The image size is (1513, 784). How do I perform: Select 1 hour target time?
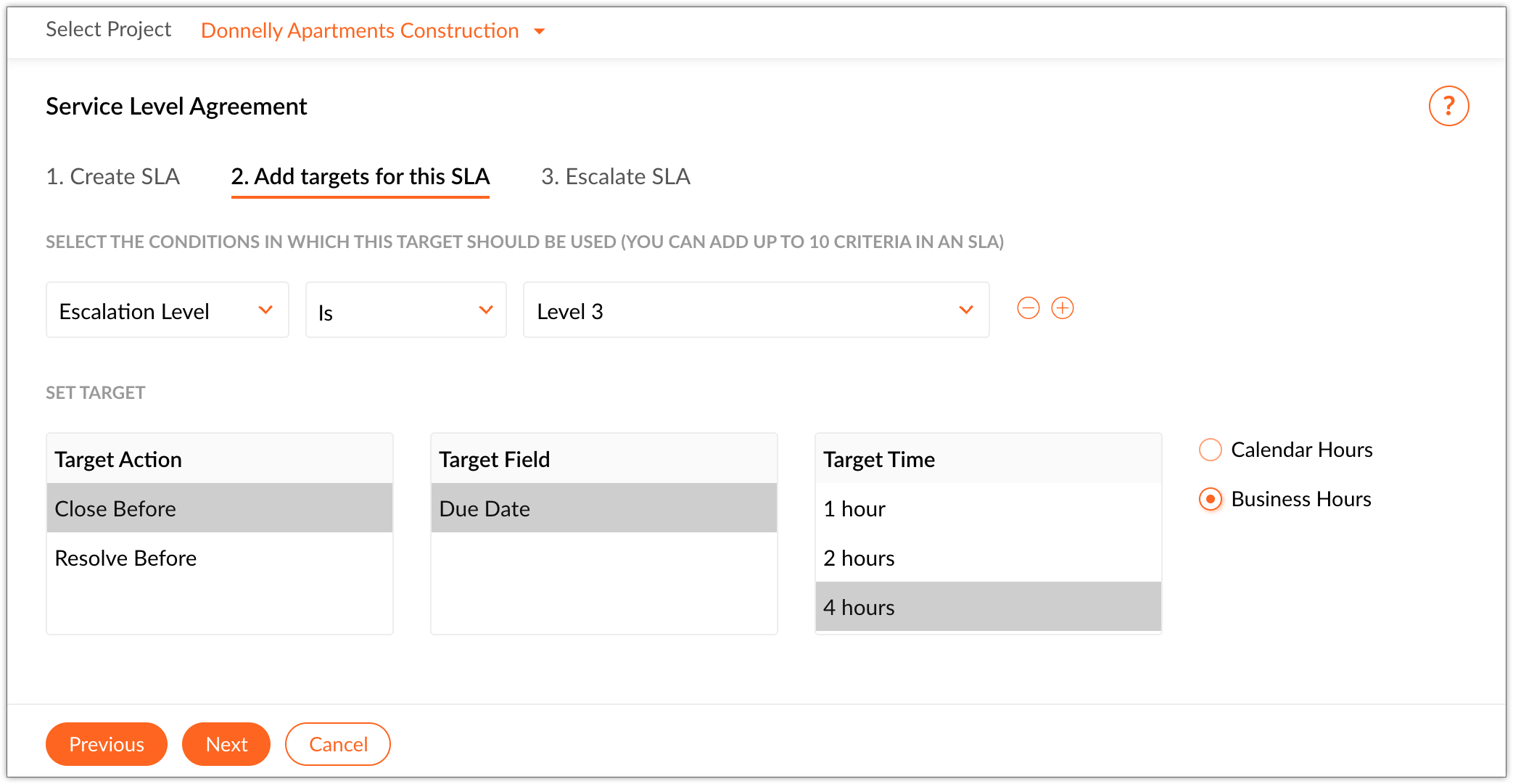tap(988, 508)
